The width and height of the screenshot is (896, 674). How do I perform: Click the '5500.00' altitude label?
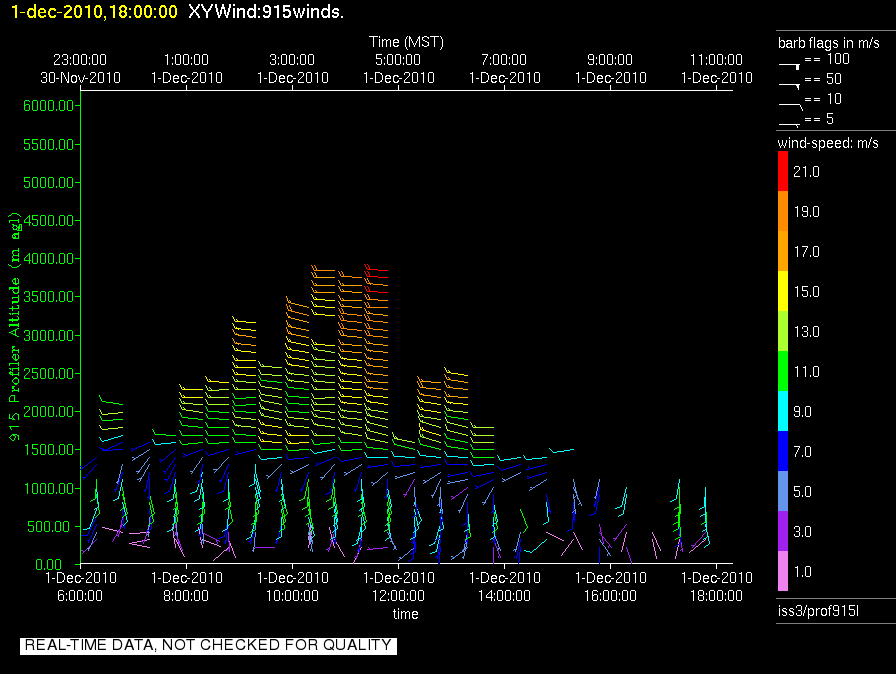(x=49, y=145)
